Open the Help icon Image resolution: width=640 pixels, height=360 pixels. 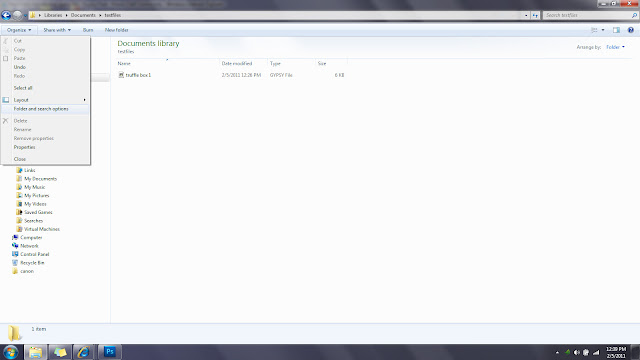point(631,30)
